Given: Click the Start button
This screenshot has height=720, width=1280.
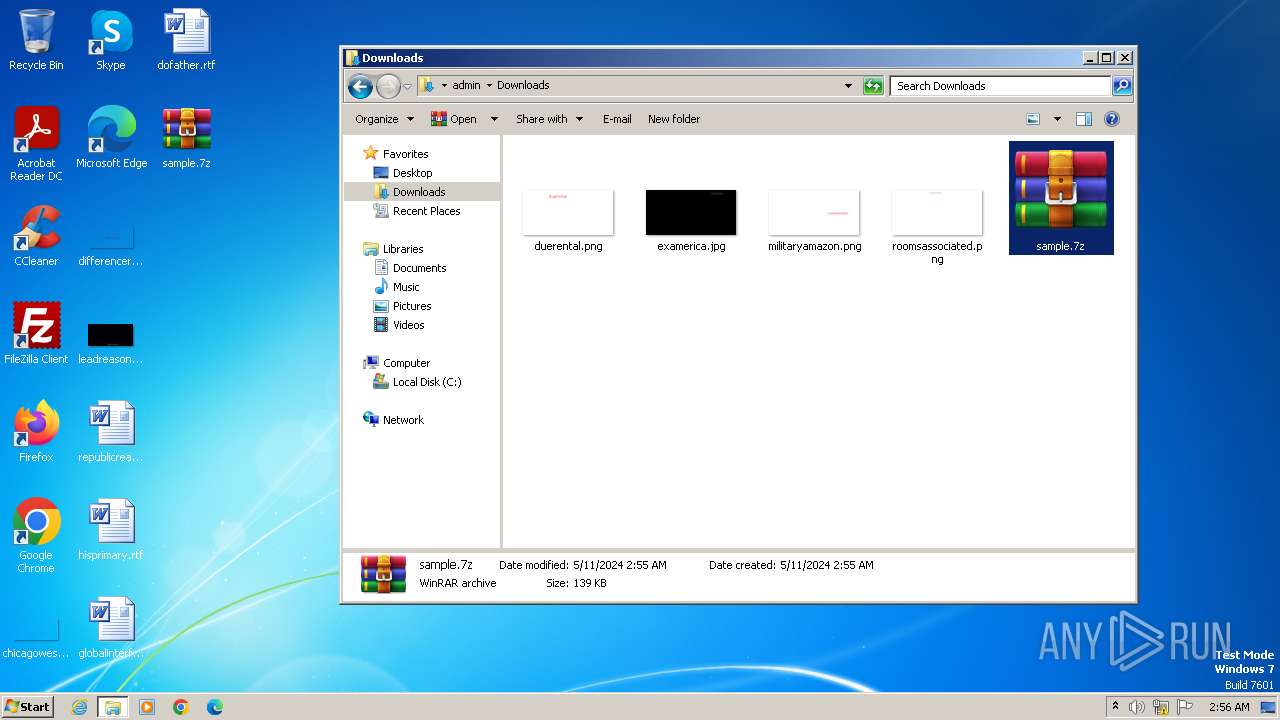Looking at the screenshot, I should 27,707.
